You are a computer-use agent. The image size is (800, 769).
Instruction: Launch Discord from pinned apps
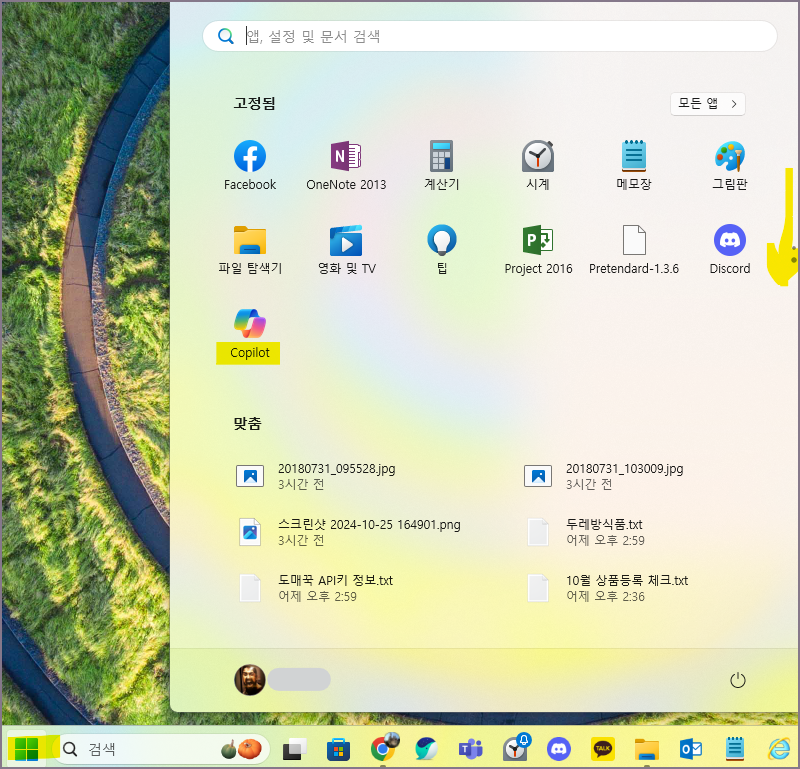(730, 250)
